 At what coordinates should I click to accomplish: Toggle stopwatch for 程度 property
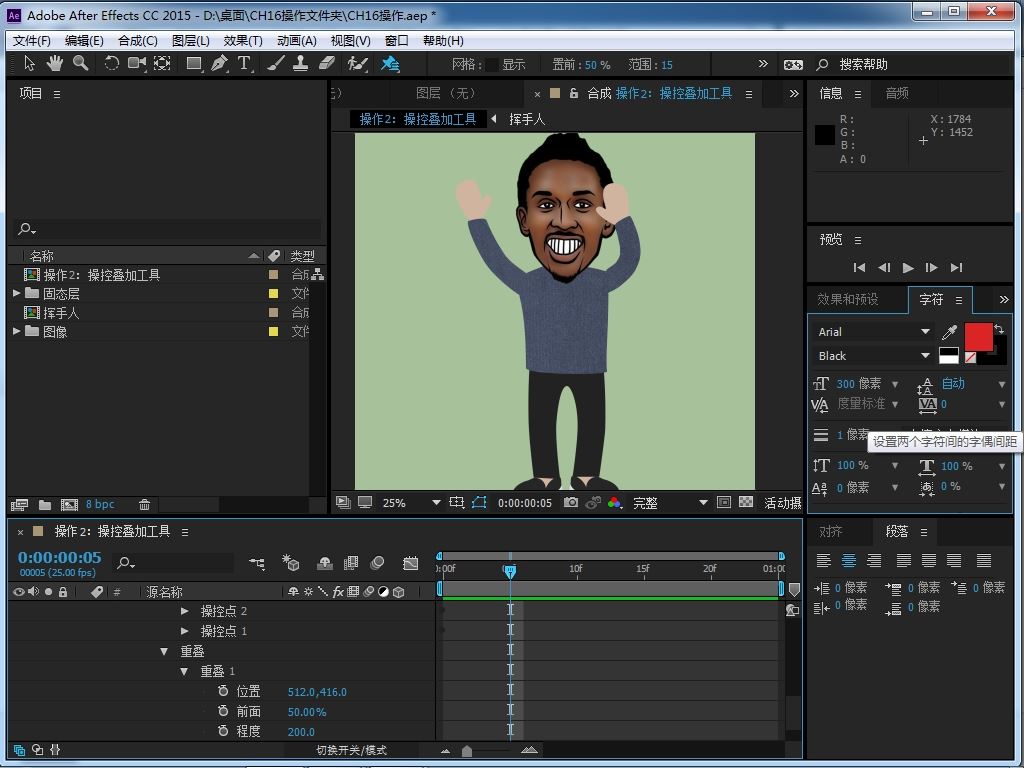[223, 732]
